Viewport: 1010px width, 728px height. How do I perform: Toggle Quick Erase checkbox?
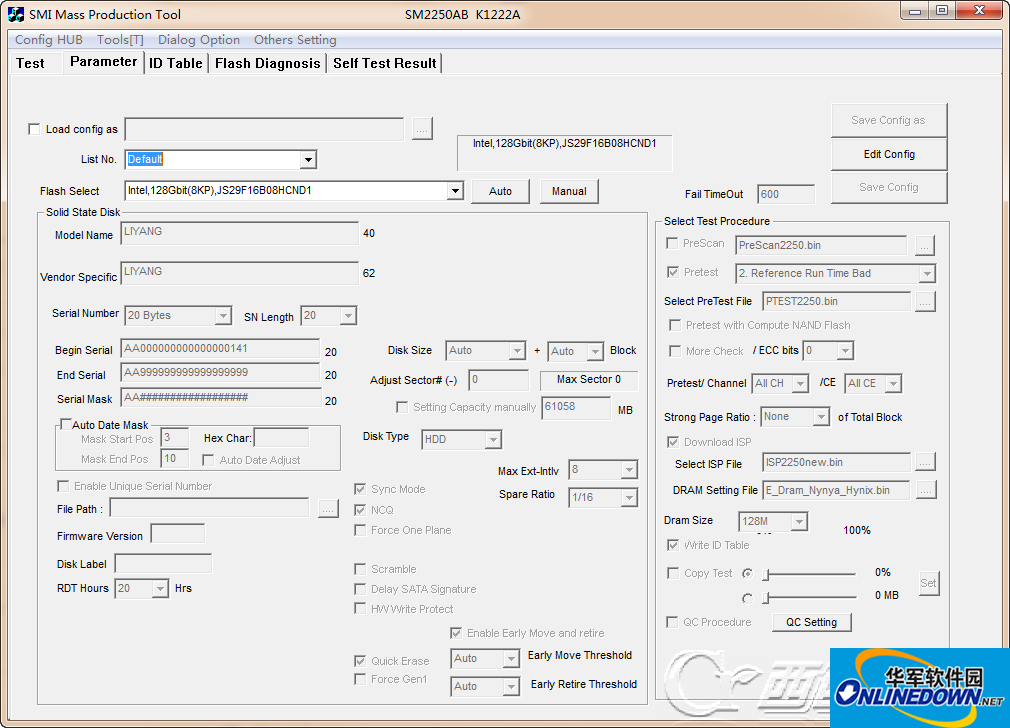point(360,661)
